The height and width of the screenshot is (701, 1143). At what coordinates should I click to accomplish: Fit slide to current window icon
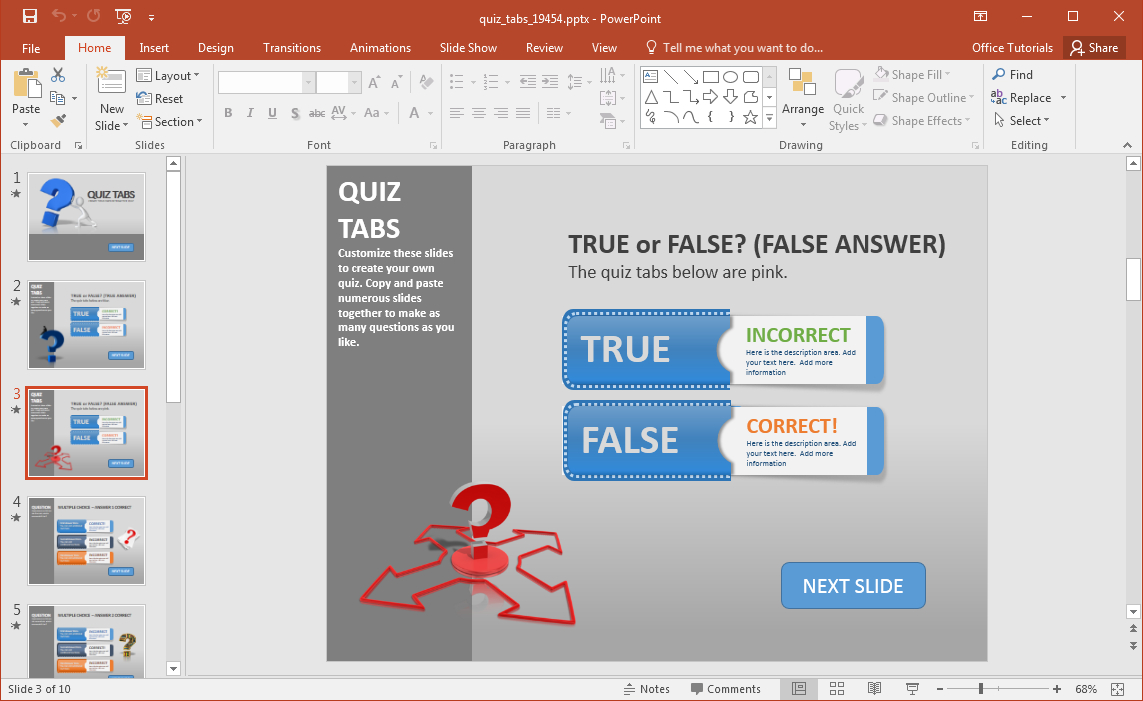click(x=1117, y=689)
